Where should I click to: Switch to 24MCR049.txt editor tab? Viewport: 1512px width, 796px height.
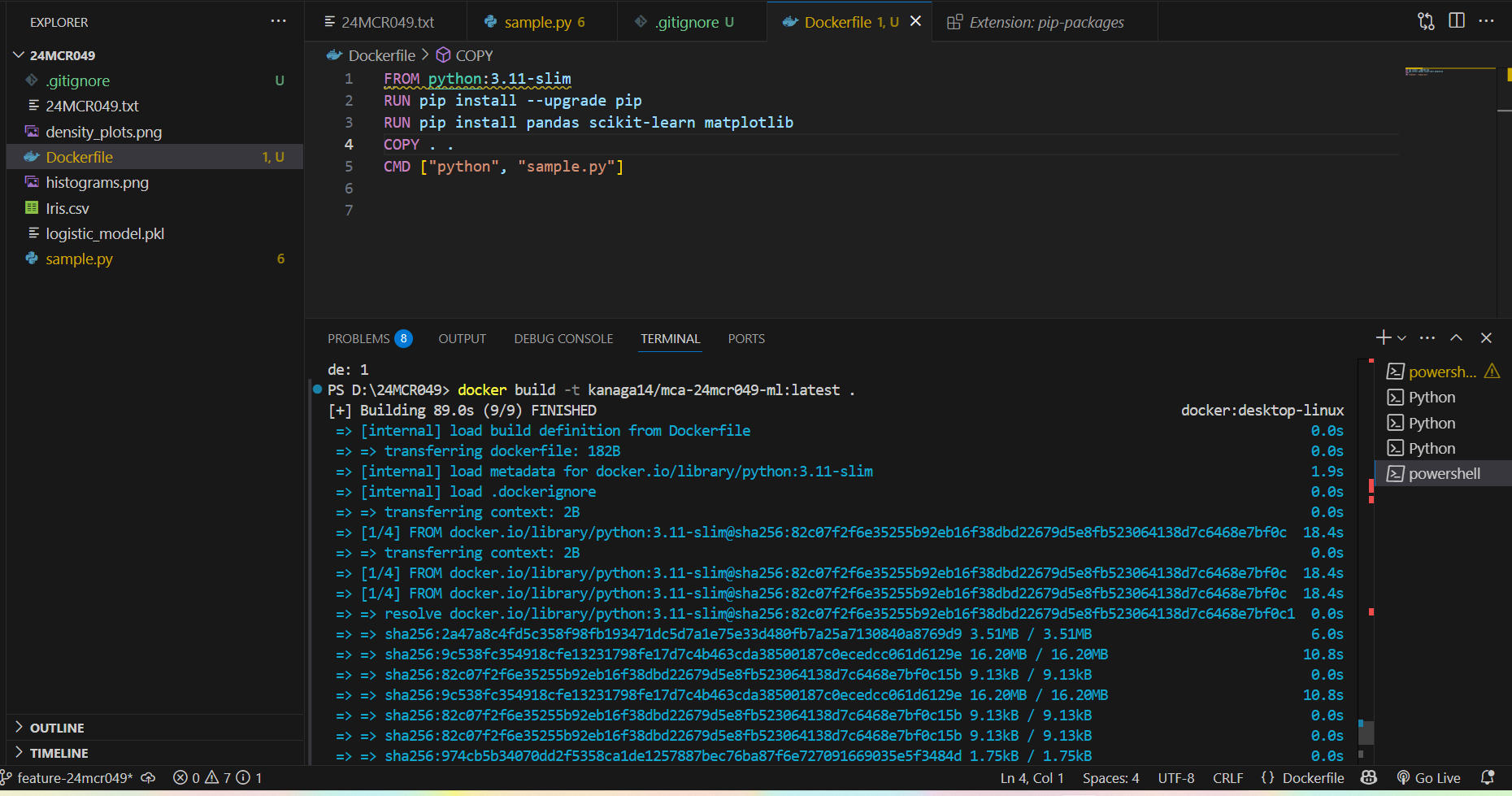tap(386, 22)
